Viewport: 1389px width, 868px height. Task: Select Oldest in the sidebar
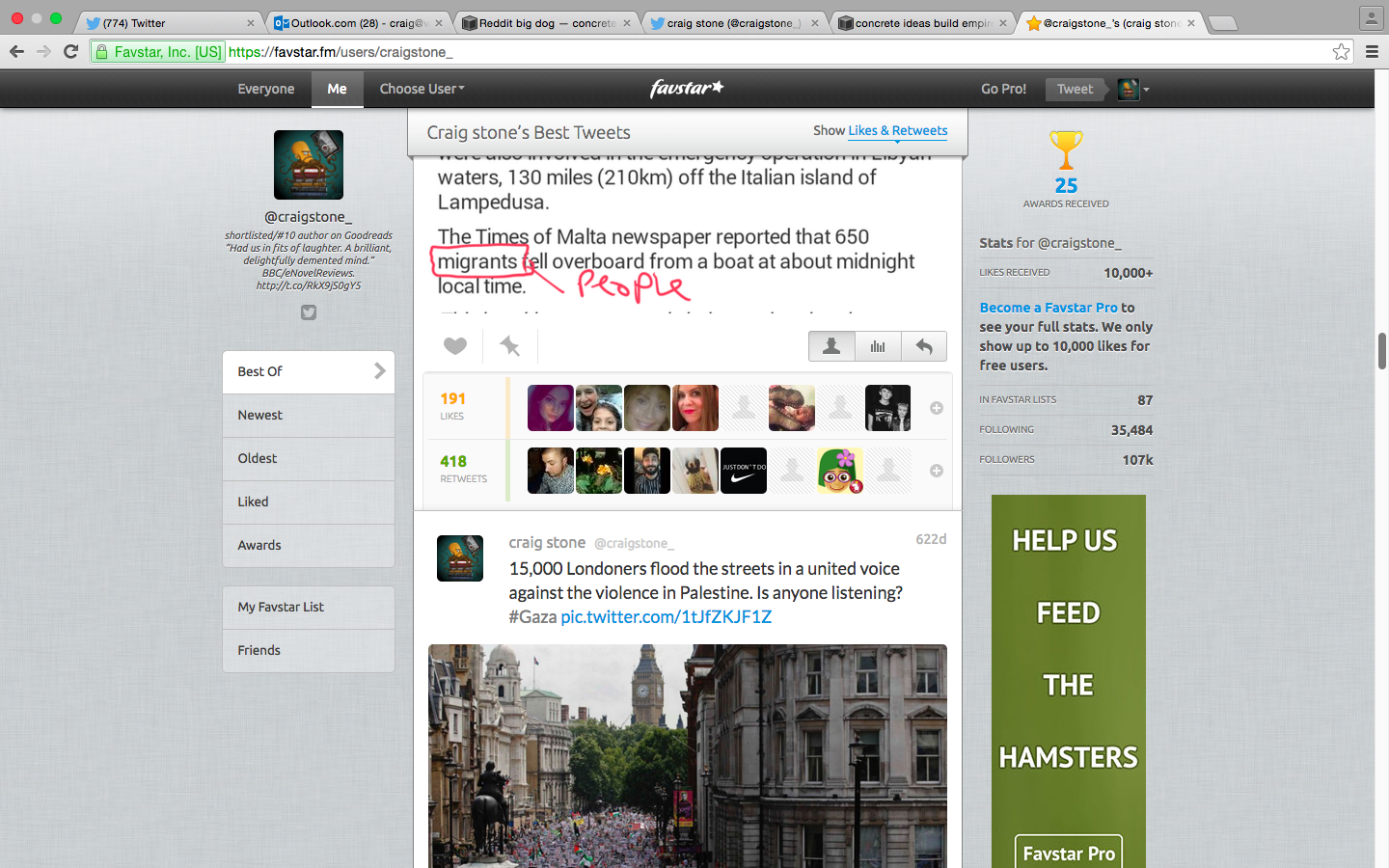pyautogui.click(x=309, y=458)
